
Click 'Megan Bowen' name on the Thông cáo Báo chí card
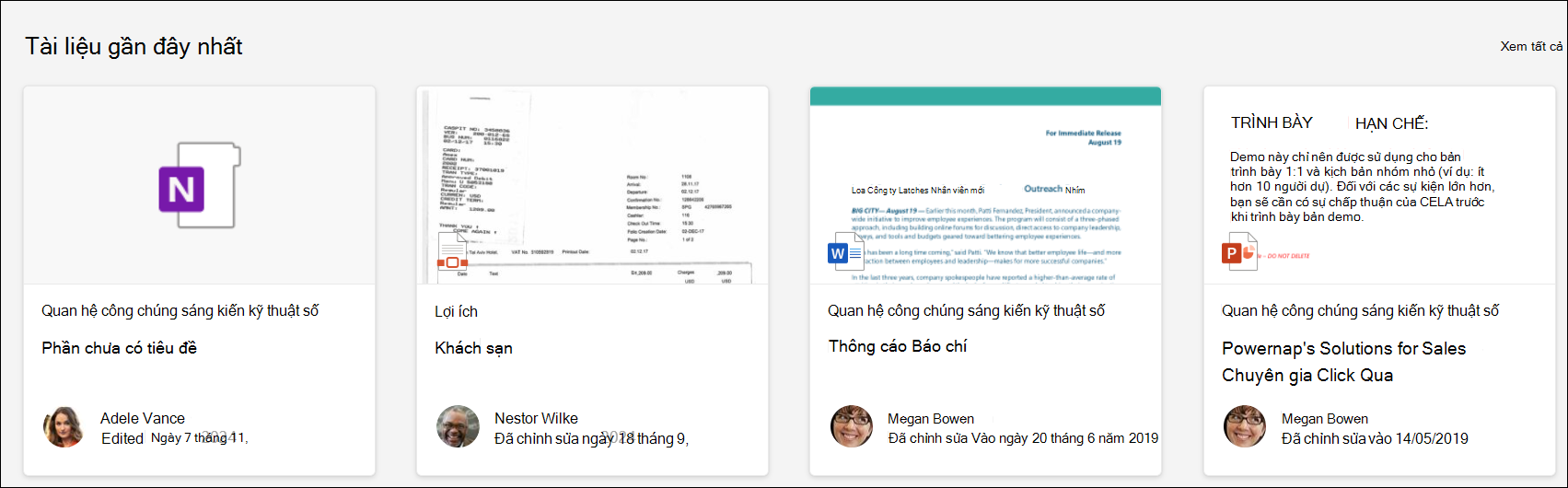(931, 419)
